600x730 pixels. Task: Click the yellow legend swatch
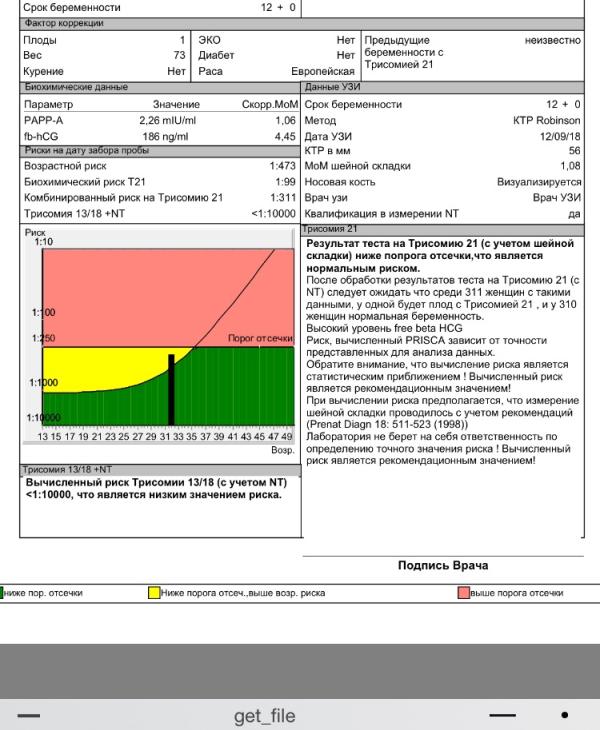click(154, 593)
